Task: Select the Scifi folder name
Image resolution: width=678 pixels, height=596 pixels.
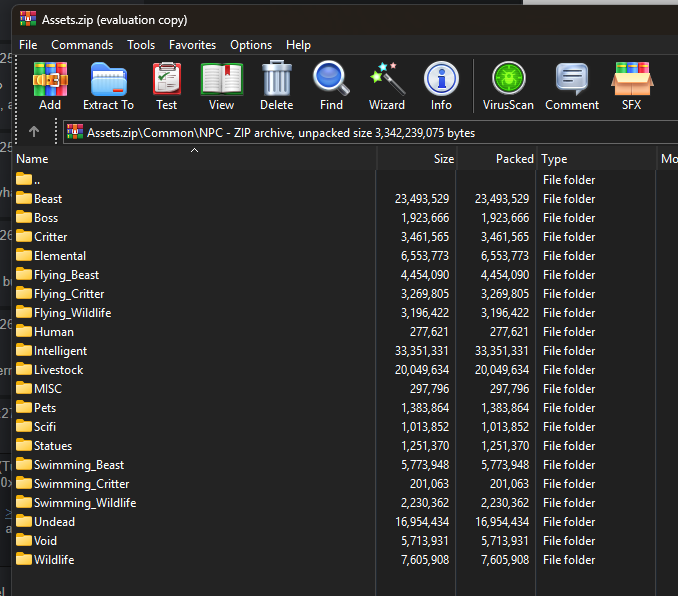Action: click(45, 427)
